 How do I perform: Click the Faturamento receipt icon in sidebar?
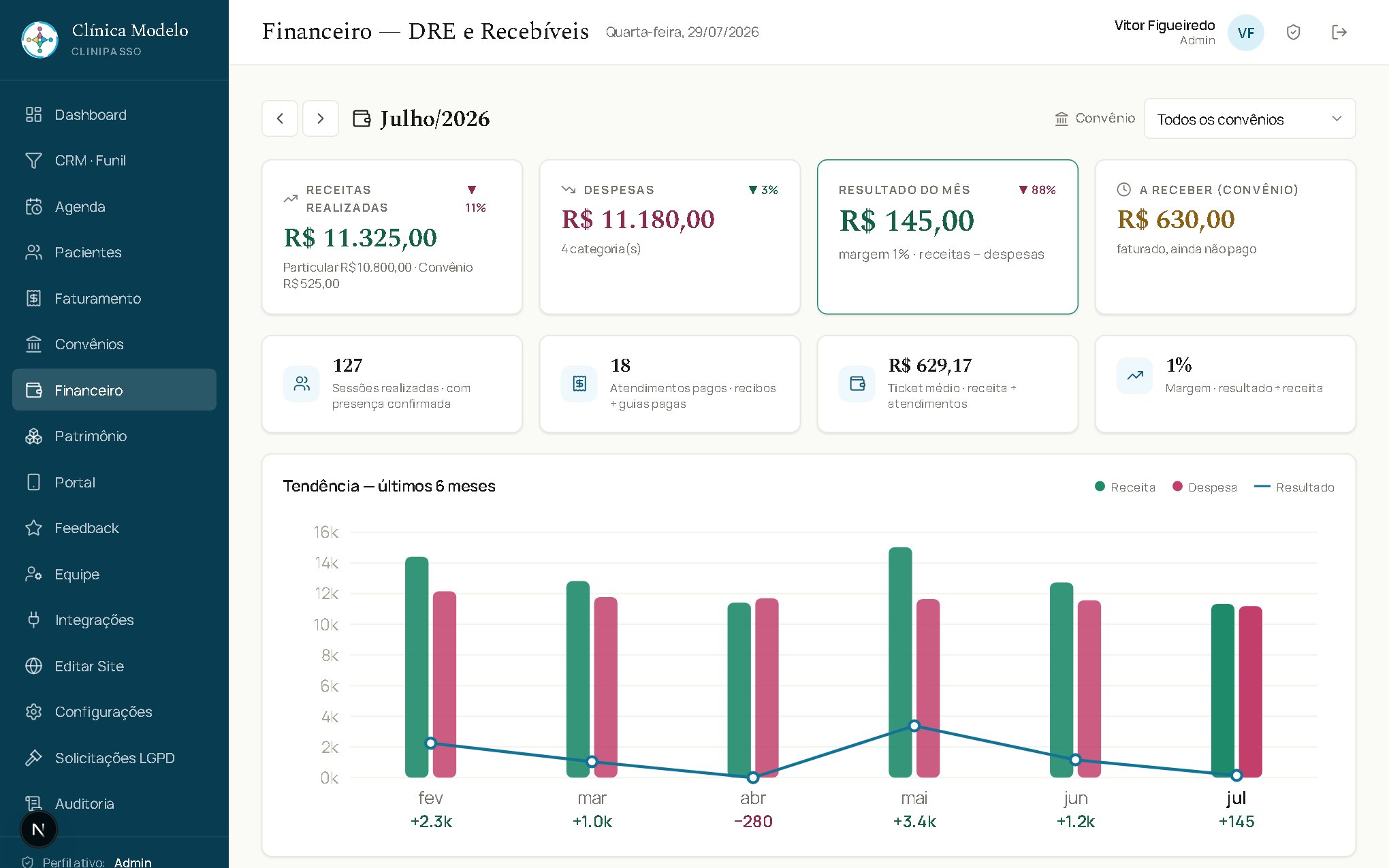click(x=33, y=298)
